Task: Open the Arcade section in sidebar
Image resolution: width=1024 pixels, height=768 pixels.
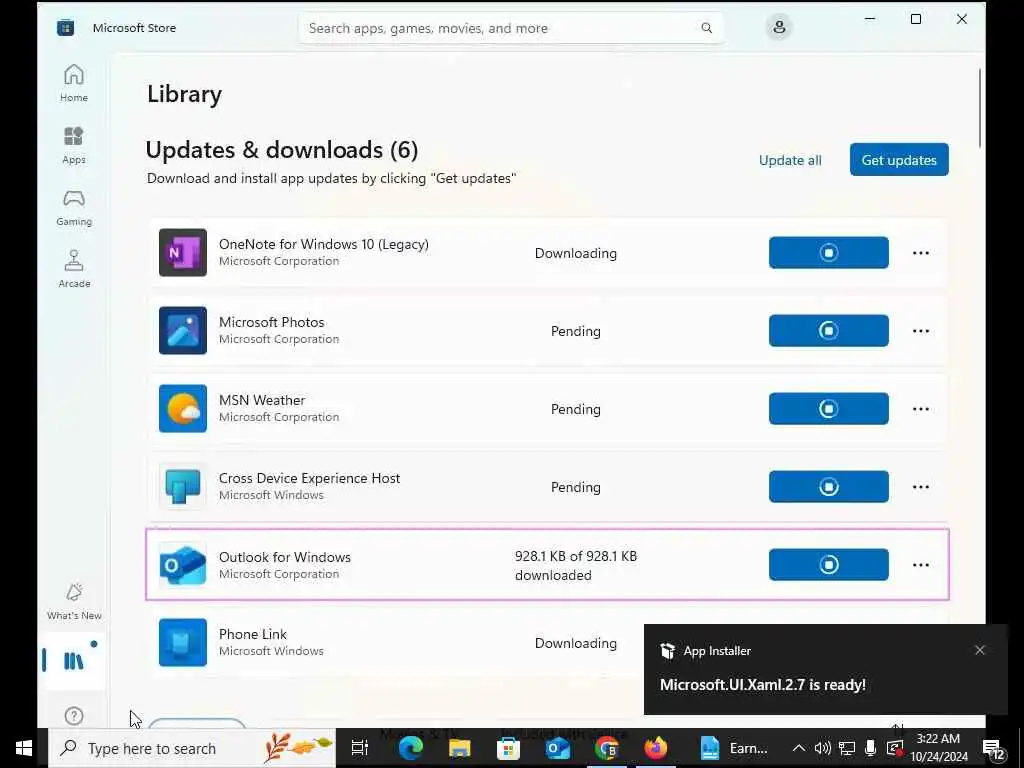Action: click(x=74, y=269)
